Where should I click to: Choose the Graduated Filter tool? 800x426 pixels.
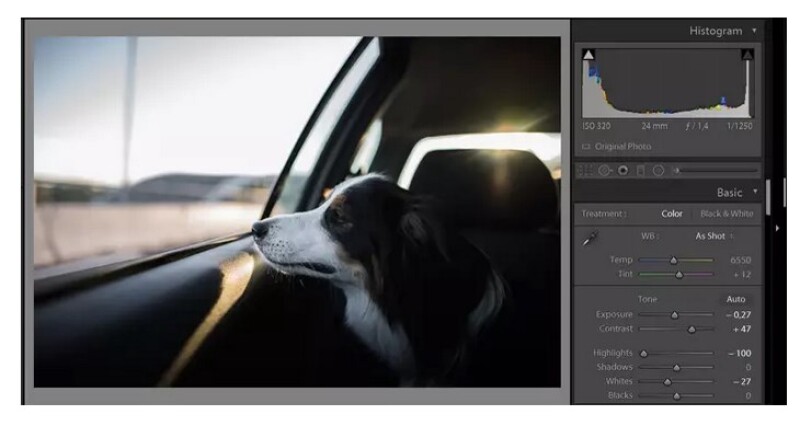(x=640, y=170)
